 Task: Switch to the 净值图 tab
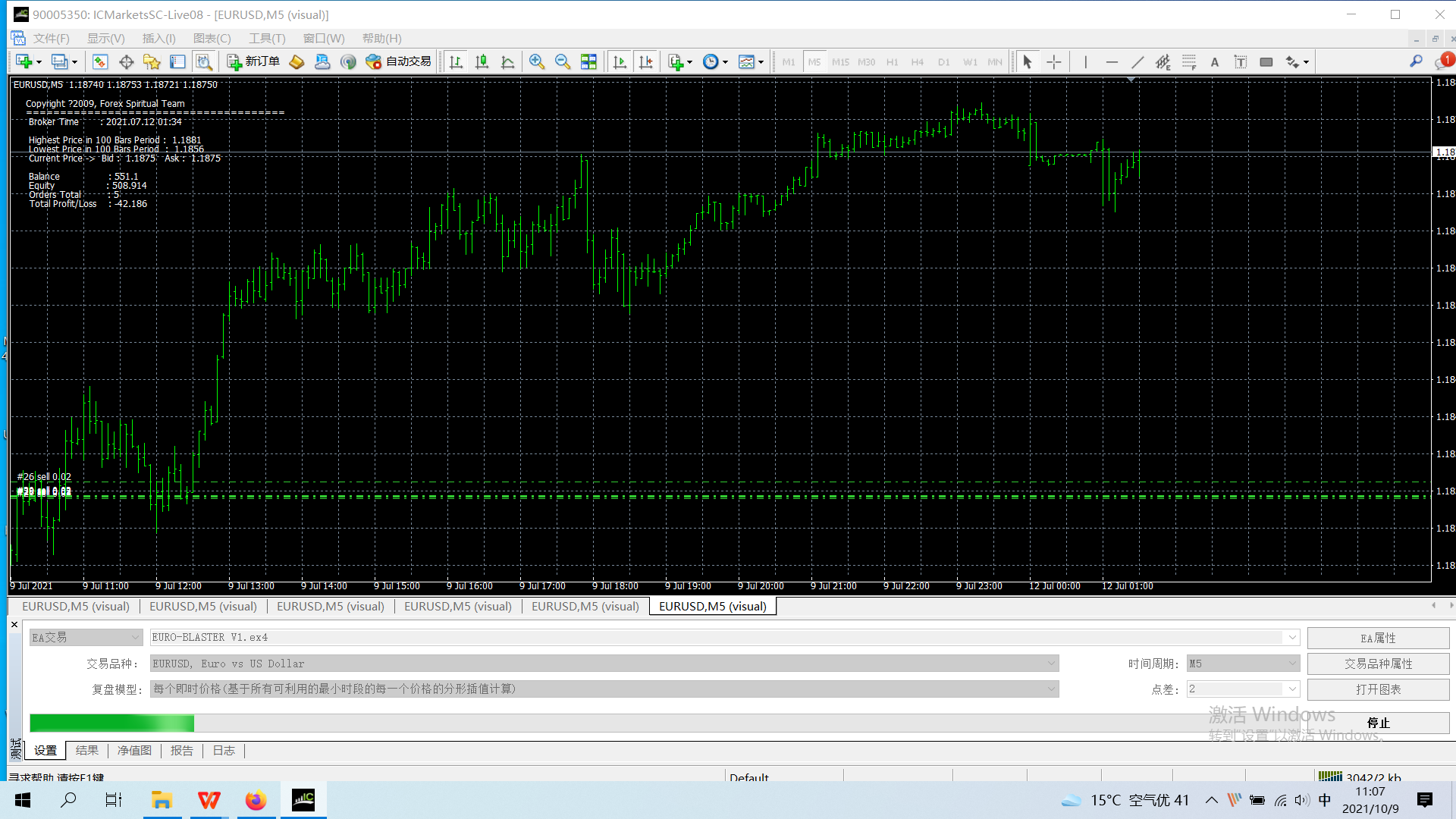[x=134, y=751]
